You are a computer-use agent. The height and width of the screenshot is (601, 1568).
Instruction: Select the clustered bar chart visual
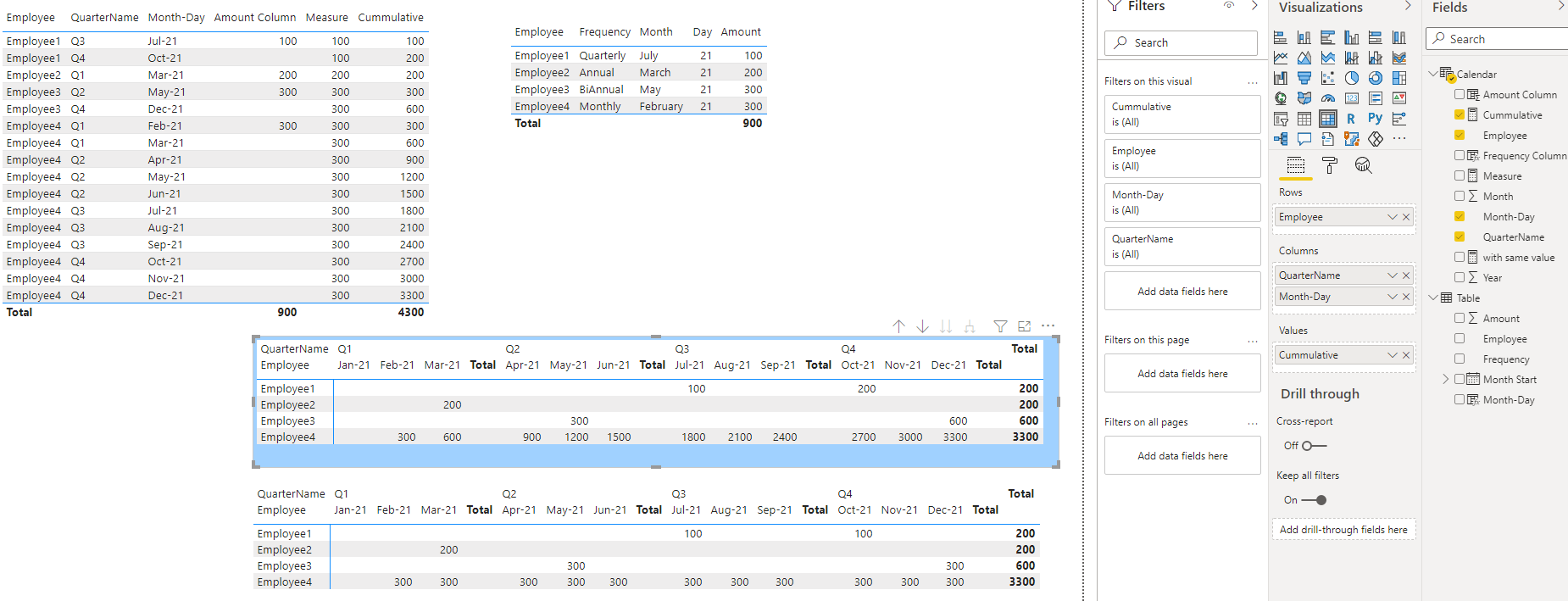1328,37
